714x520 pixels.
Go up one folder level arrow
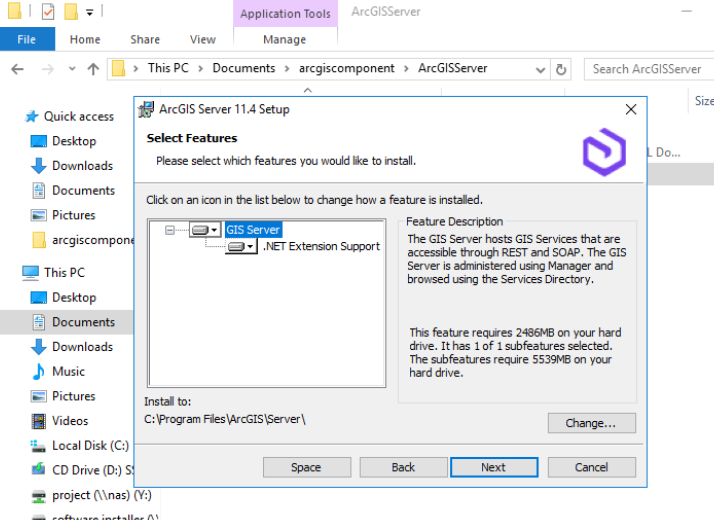[x=93, y=69]
